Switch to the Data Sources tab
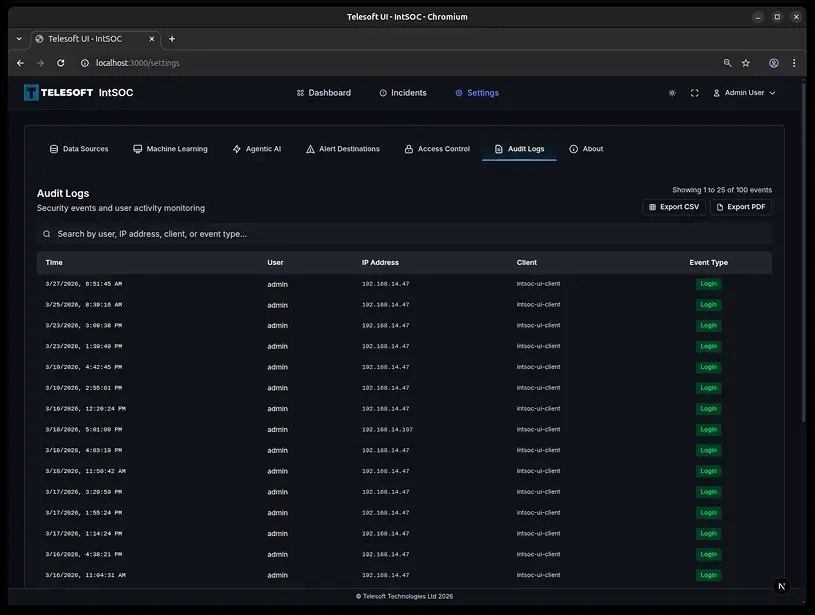This screenshot has width=815, height=615. (79, 149)
